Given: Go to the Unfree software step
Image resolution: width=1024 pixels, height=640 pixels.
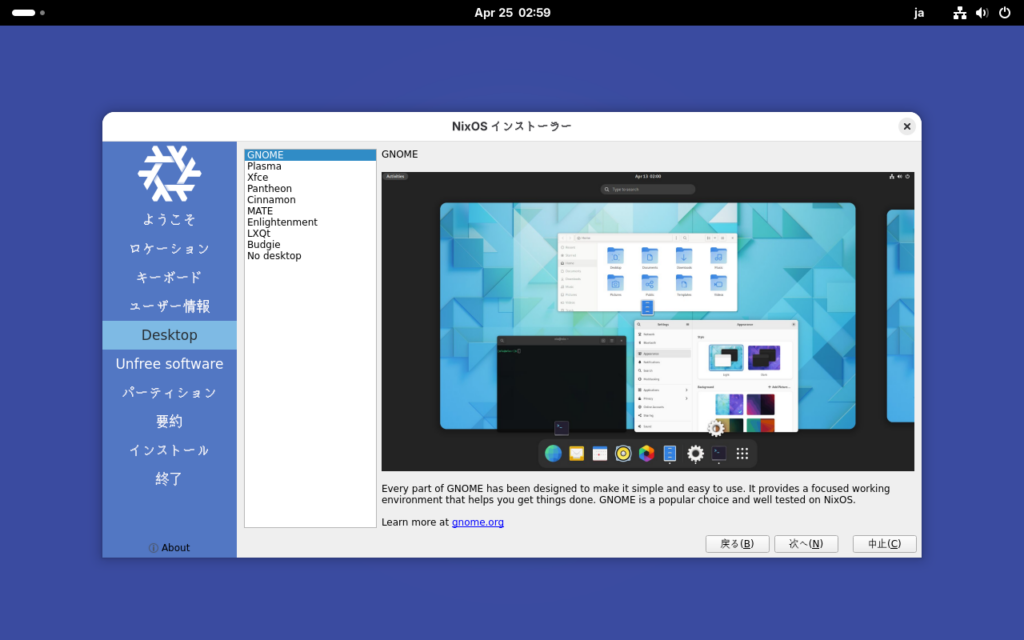Looking at the screenshot, I should [169, 364].
